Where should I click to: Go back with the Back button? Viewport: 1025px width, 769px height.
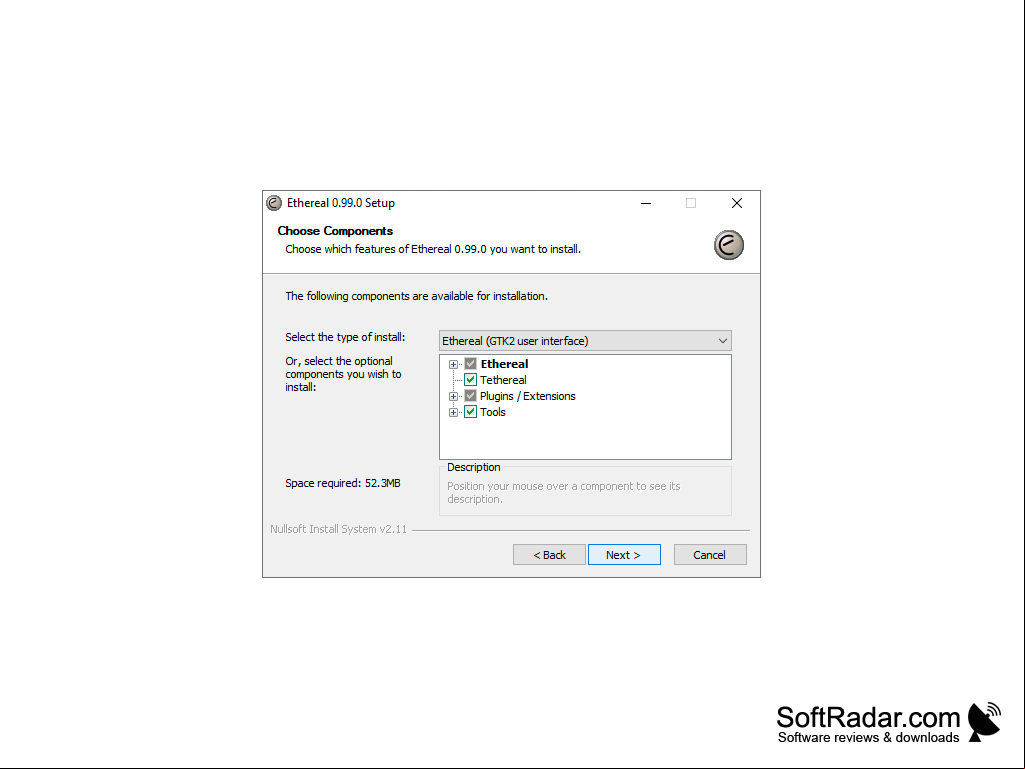(549, 555)
